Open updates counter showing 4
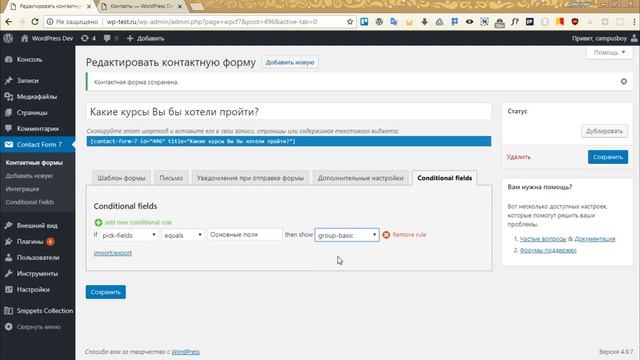Viewport: 640px width, 360px height. (88, 38)
